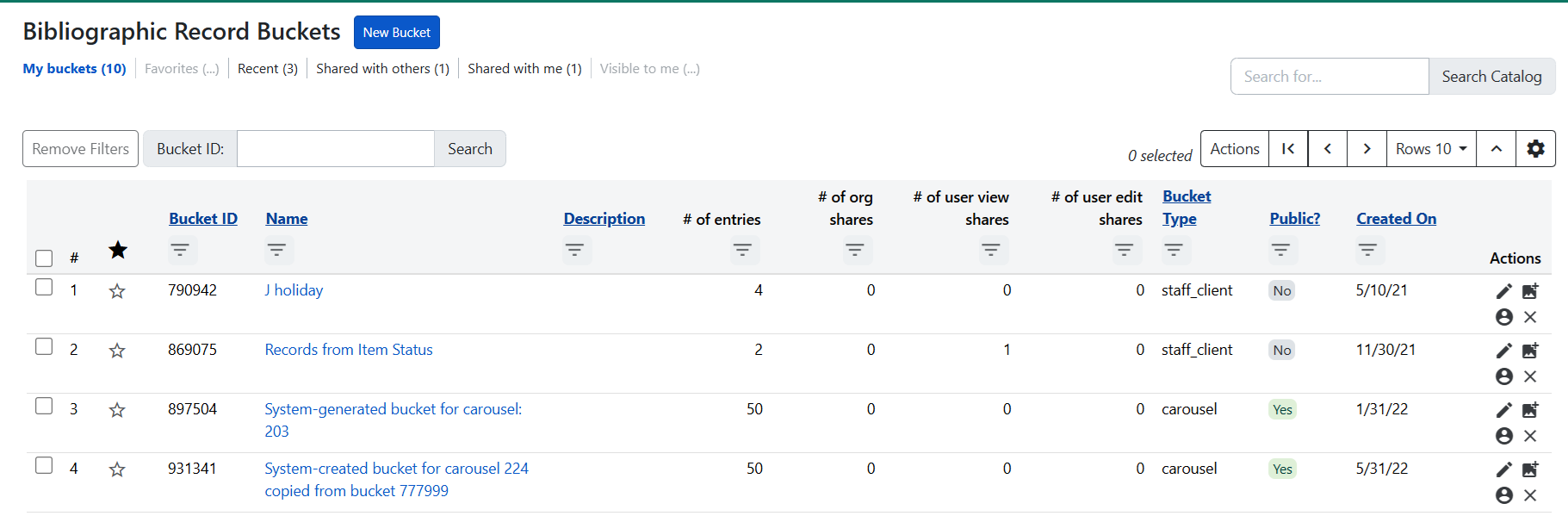
Task: Check the box for row 1 J holiday
Action: pos(44,288)
